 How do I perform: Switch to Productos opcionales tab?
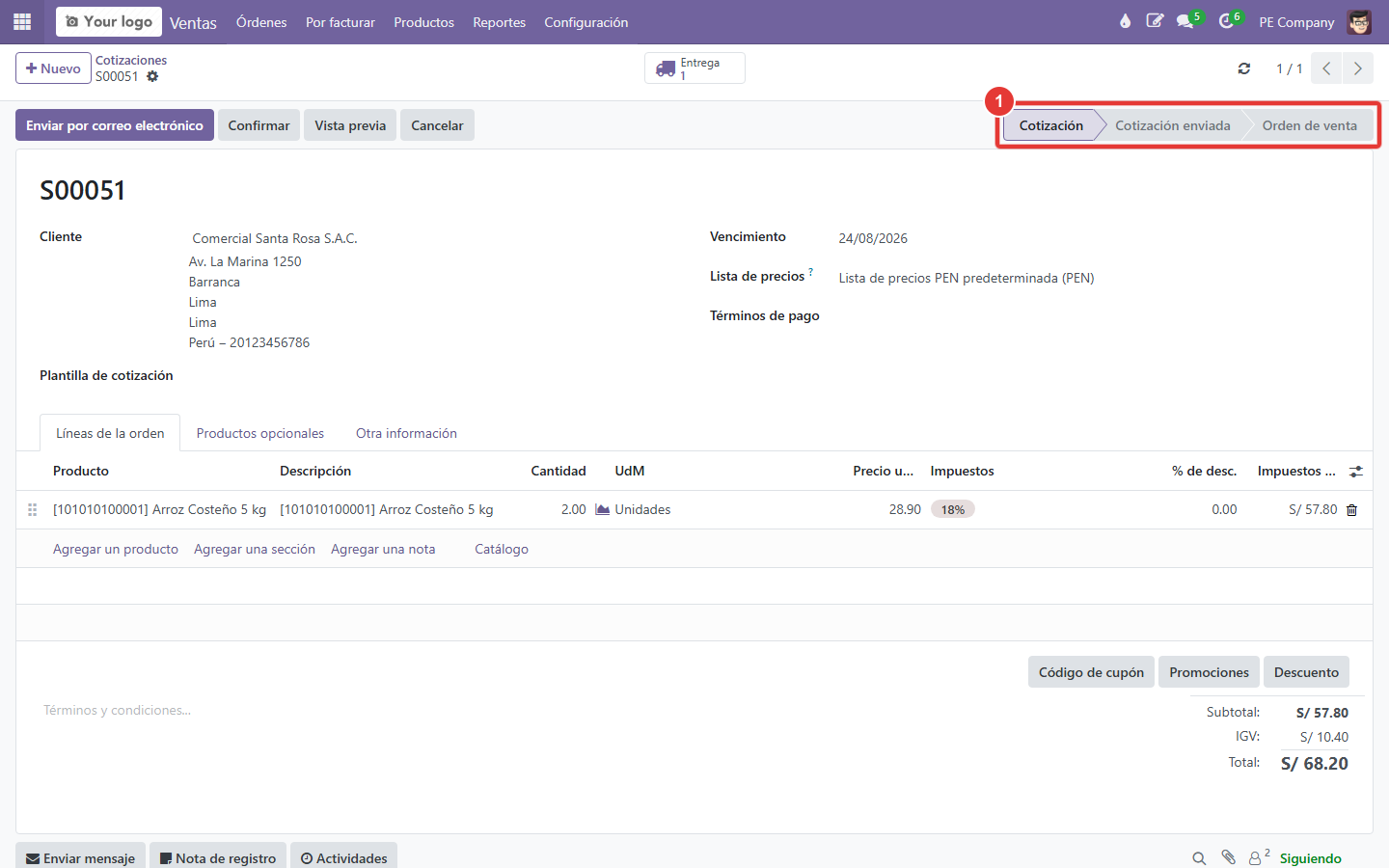(260, 433)
